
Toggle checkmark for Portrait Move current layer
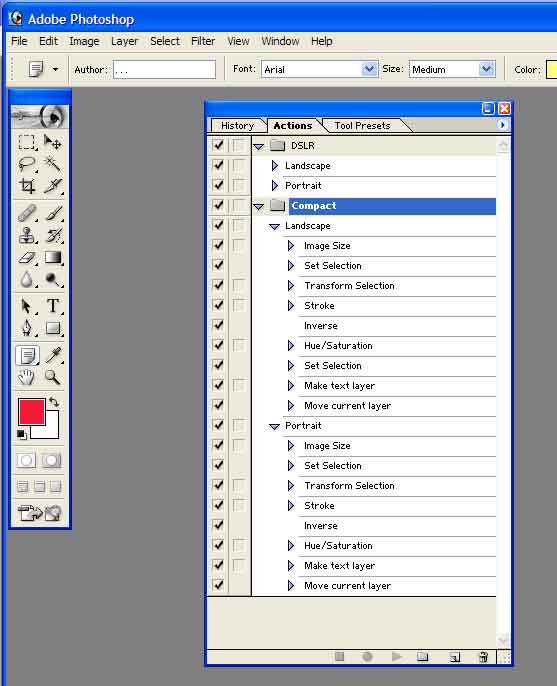[x=218, y=584]
